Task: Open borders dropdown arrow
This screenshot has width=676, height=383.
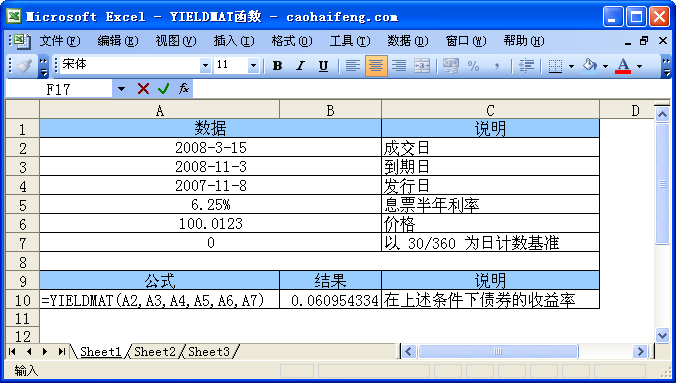Action: pos(571,66)
